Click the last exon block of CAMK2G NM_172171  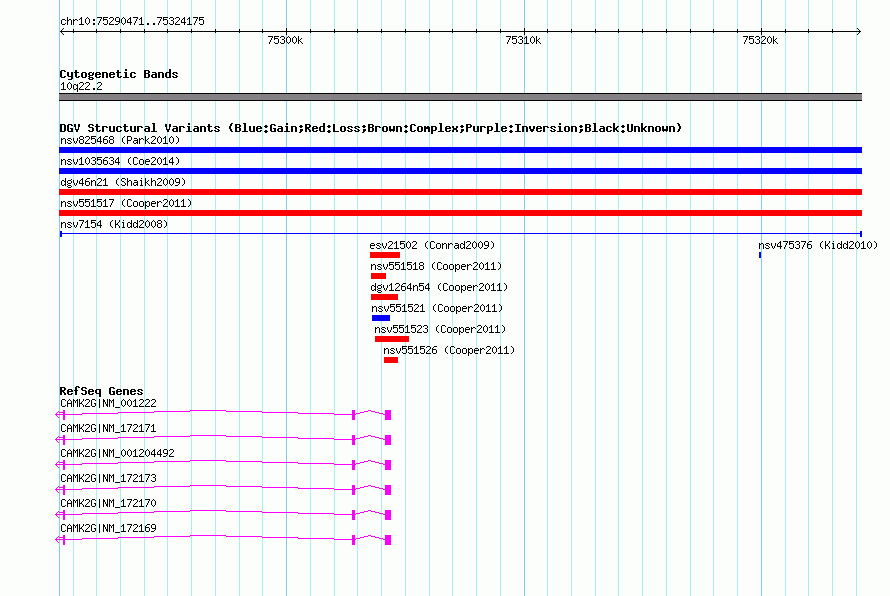point(388,440)
